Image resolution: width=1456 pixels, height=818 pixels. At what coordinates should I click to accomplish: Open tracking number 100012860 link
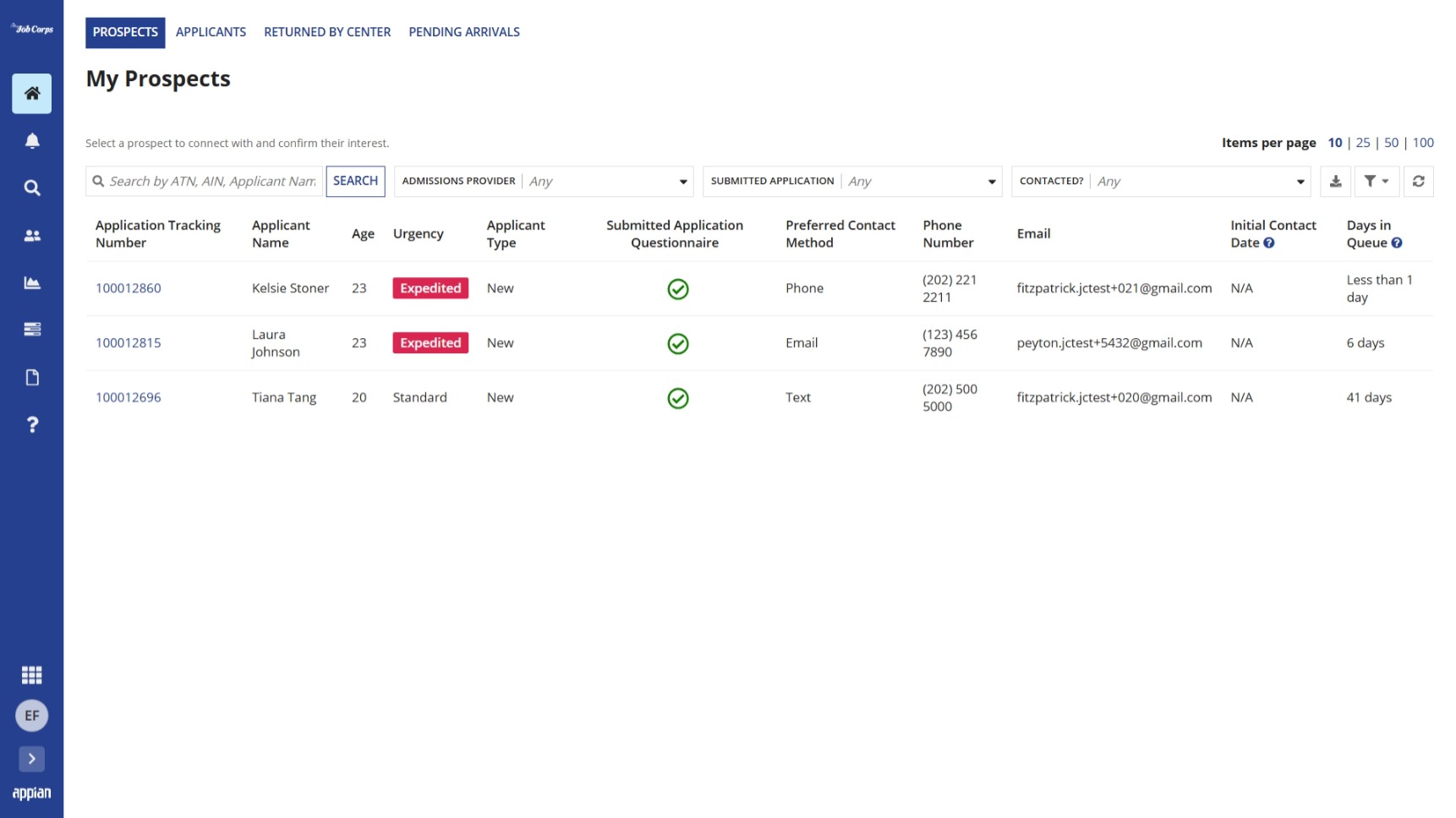pos(129,288)
